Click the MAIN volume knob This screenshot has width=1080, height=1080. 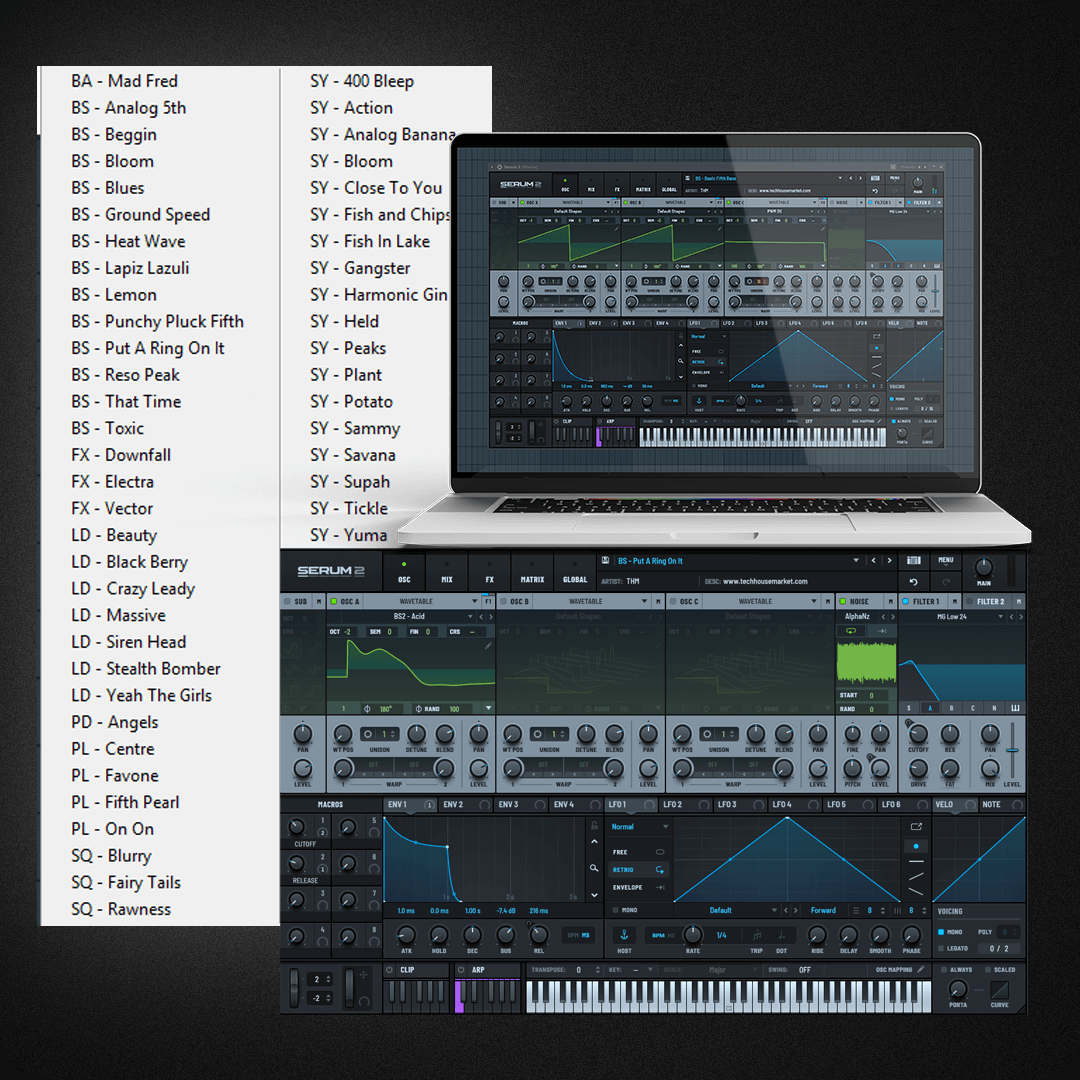(x=983, y=568)
